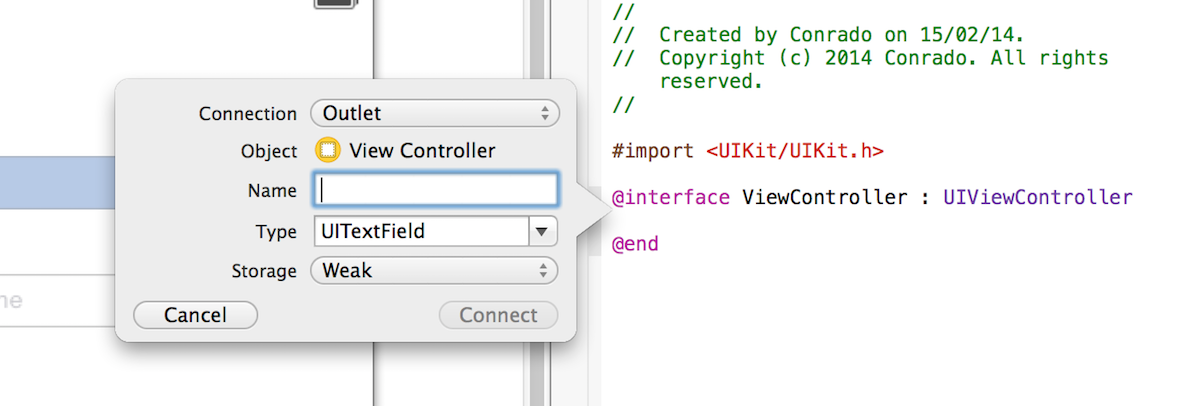The width and height of the screenshot is (1200, 406).
Task: Click the #import <UIKit/UIKit.h> line
Action: (x=748, y=151)
